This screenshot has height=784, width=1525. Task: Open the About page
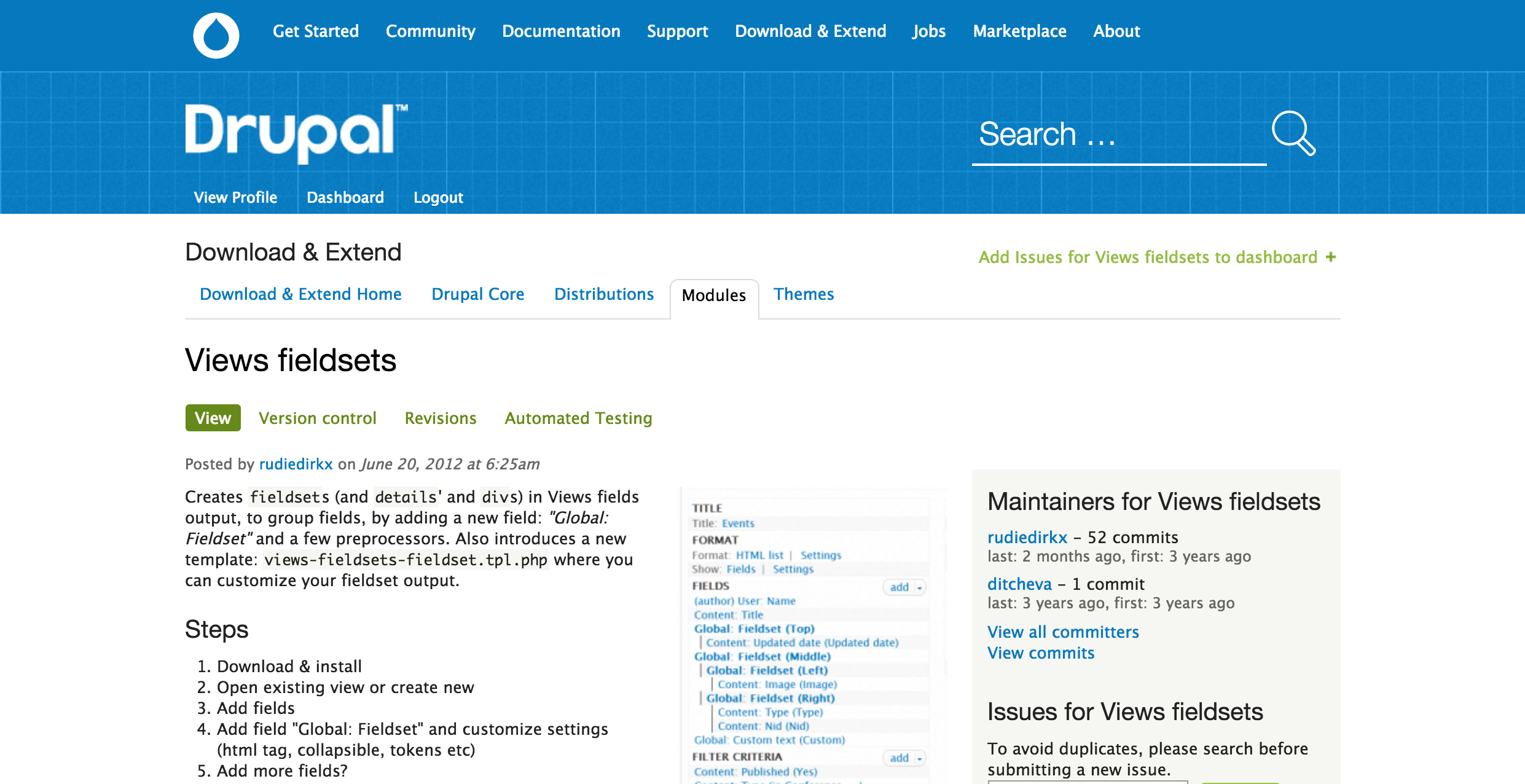tap(1116, 31)
